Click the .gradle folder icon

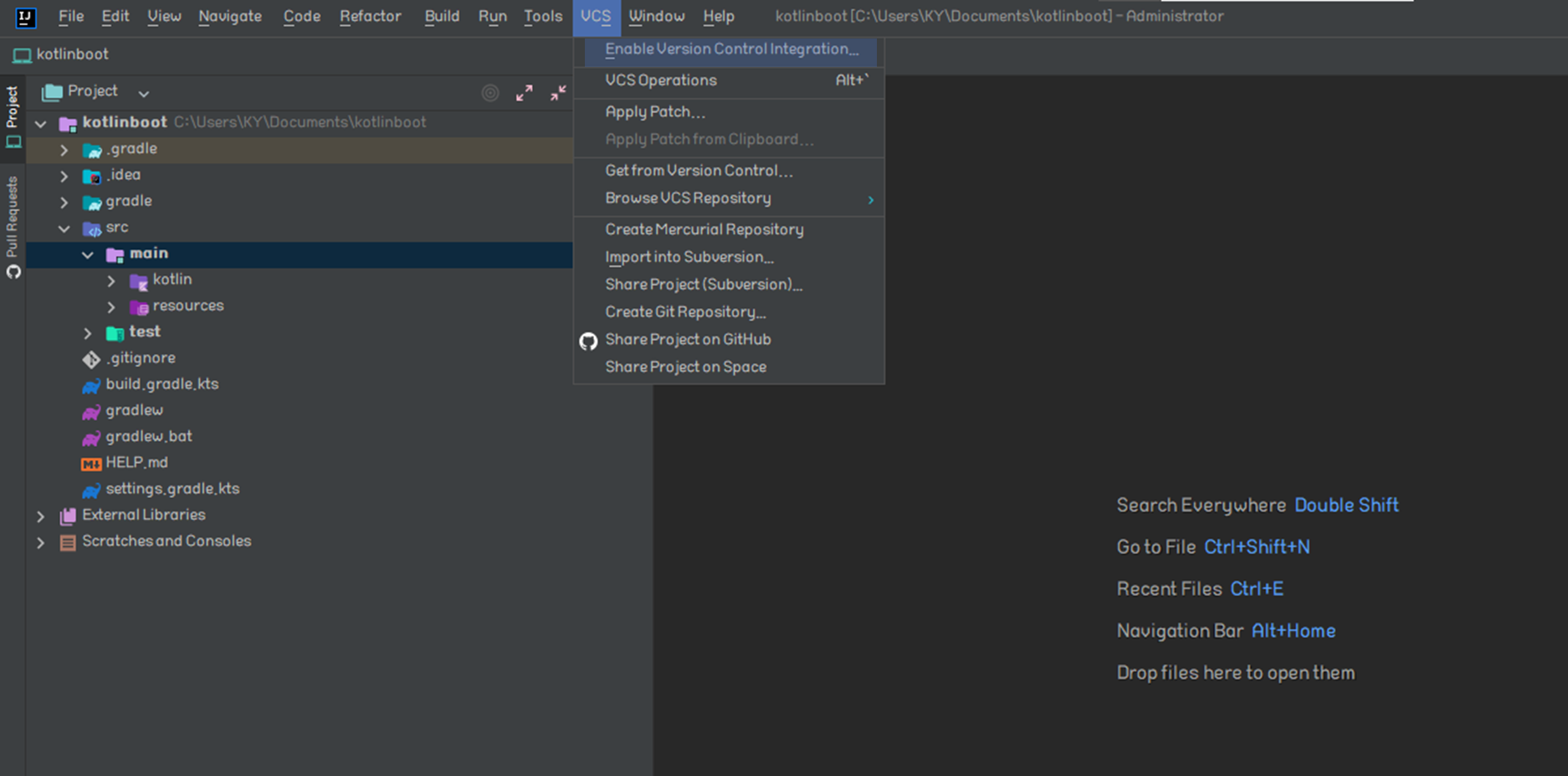[x=92, y=150]
